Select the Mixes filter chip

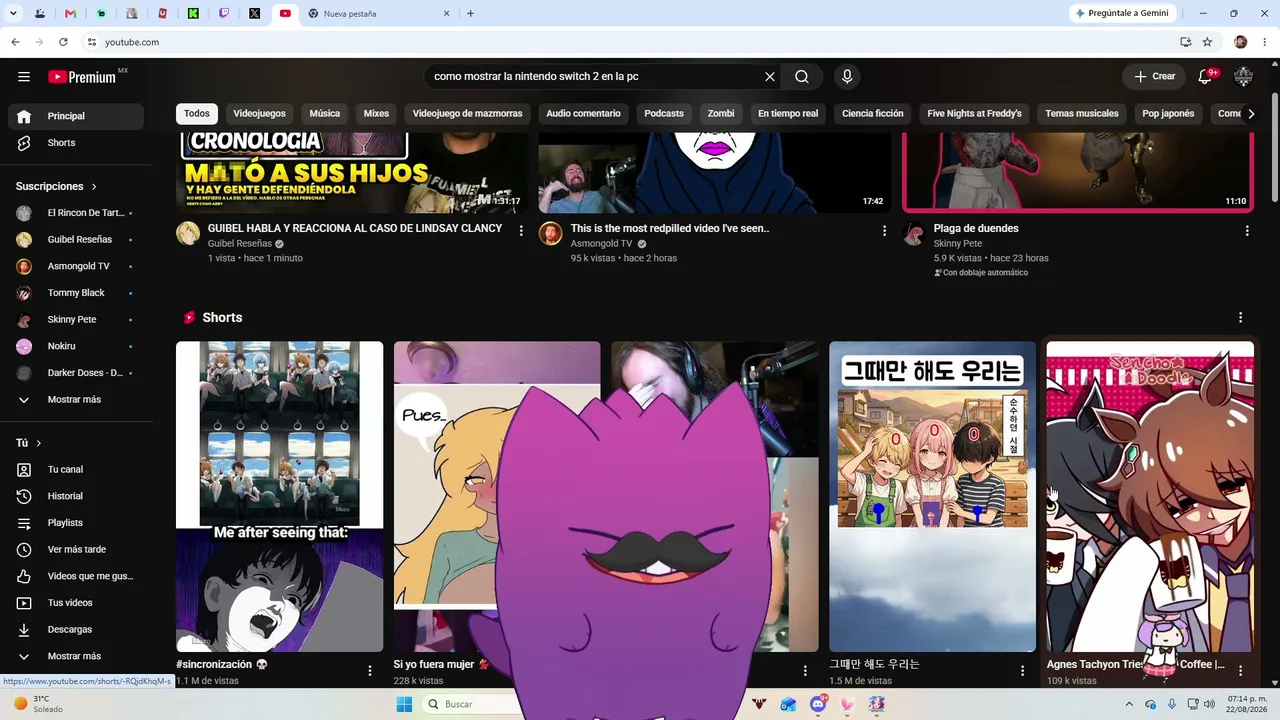(x=376, y=114)
